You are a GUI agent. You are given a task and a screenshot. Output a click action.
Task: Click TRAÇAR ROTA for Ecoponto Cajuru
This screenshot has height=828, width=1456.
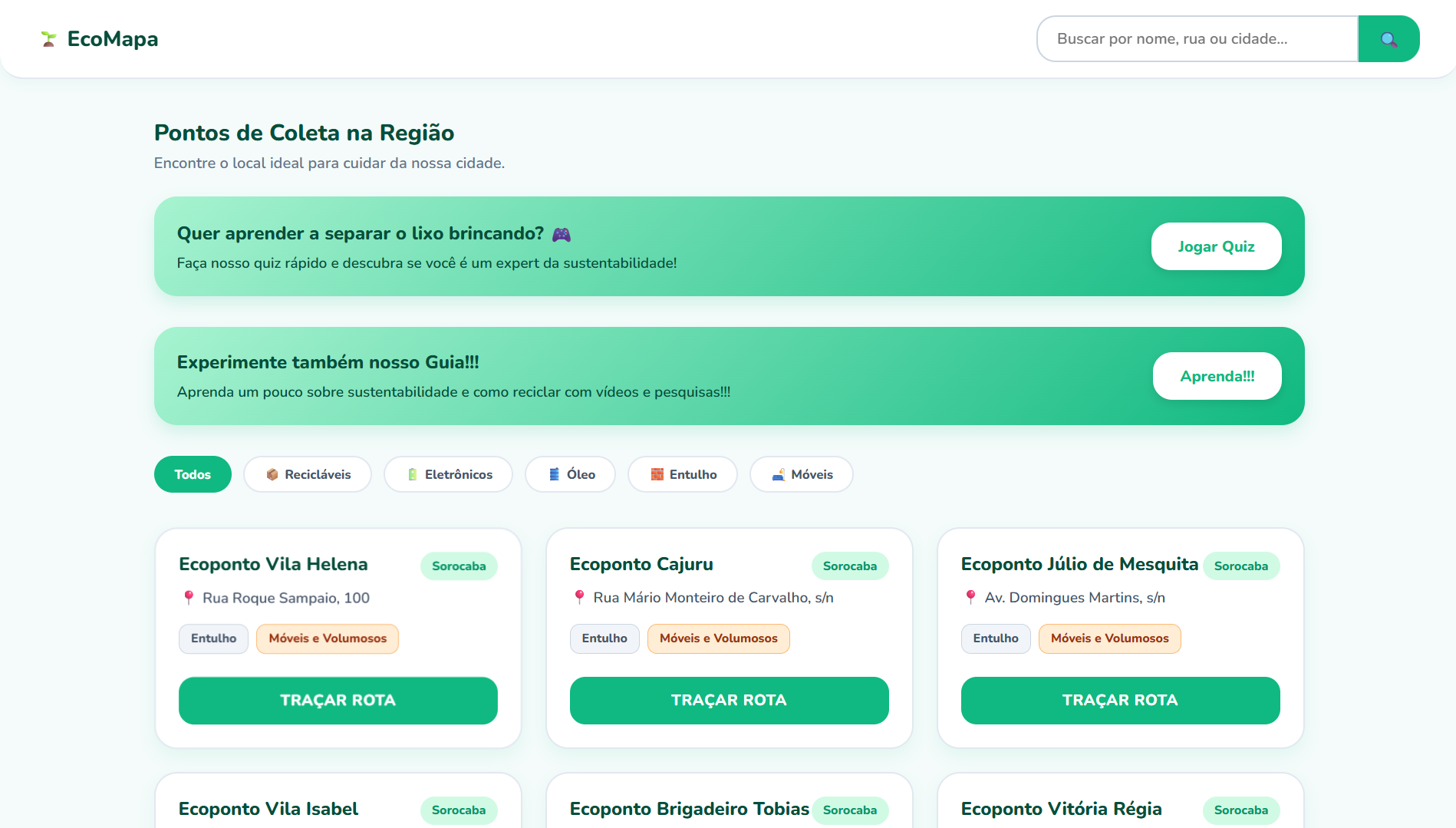click(730, 700)
